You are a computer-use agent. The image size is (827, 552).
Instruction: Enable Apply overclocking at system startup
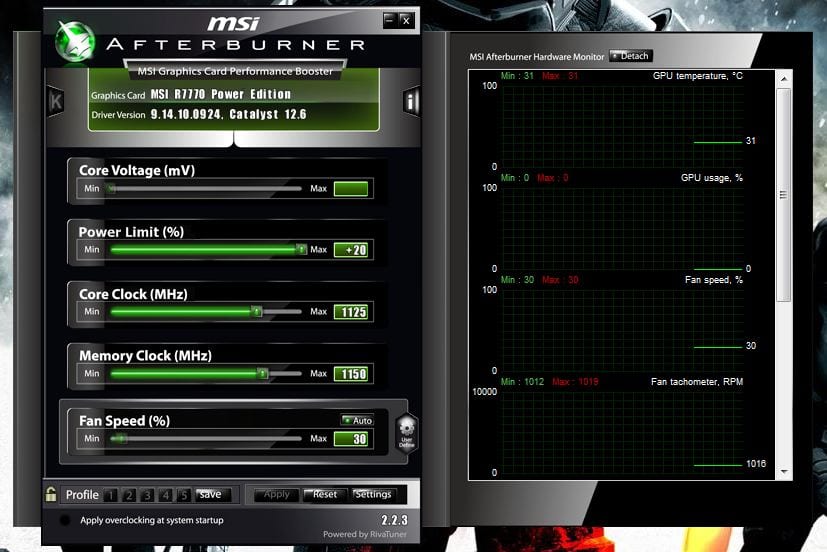(x=65, y=521)
